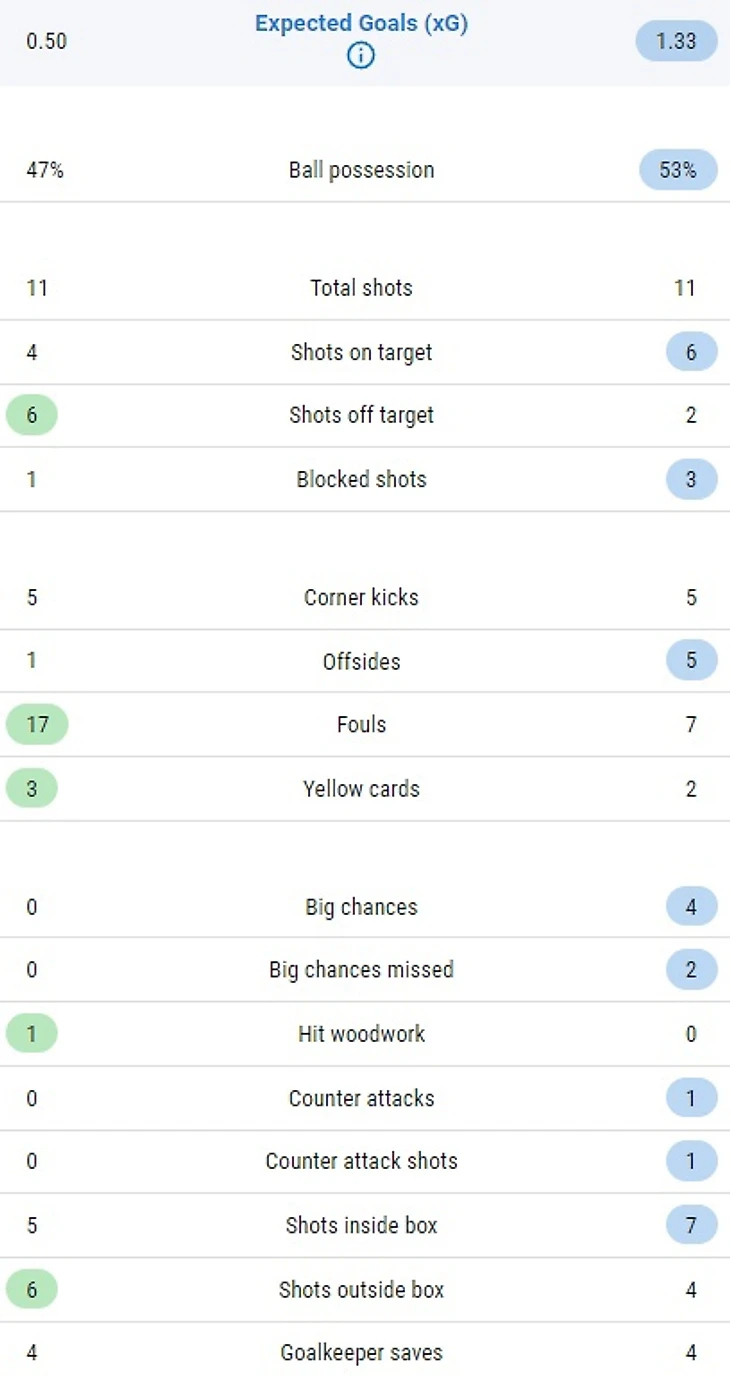The height and width of the screenshot is (1379, 730).
Task: Select the 6 shots on target badge
Action: point(691,352)
